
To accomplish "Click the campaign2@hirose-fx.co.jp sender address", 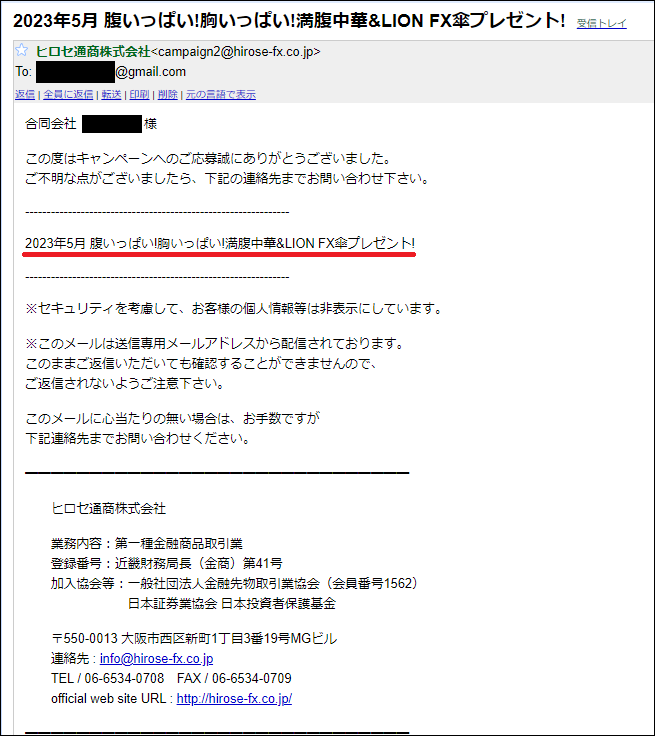I will pyautogui.click(x=236, y=52).
